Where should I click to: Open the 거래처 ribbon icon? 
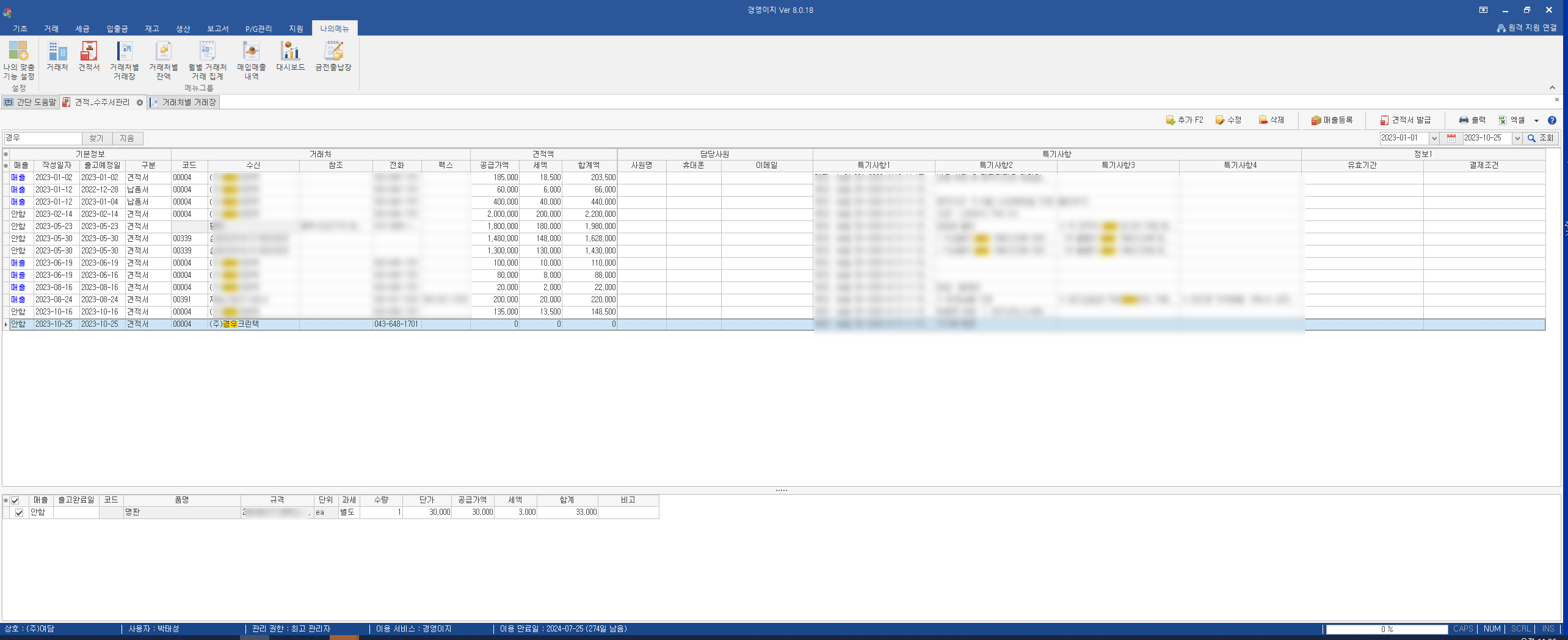coord(57,56)
